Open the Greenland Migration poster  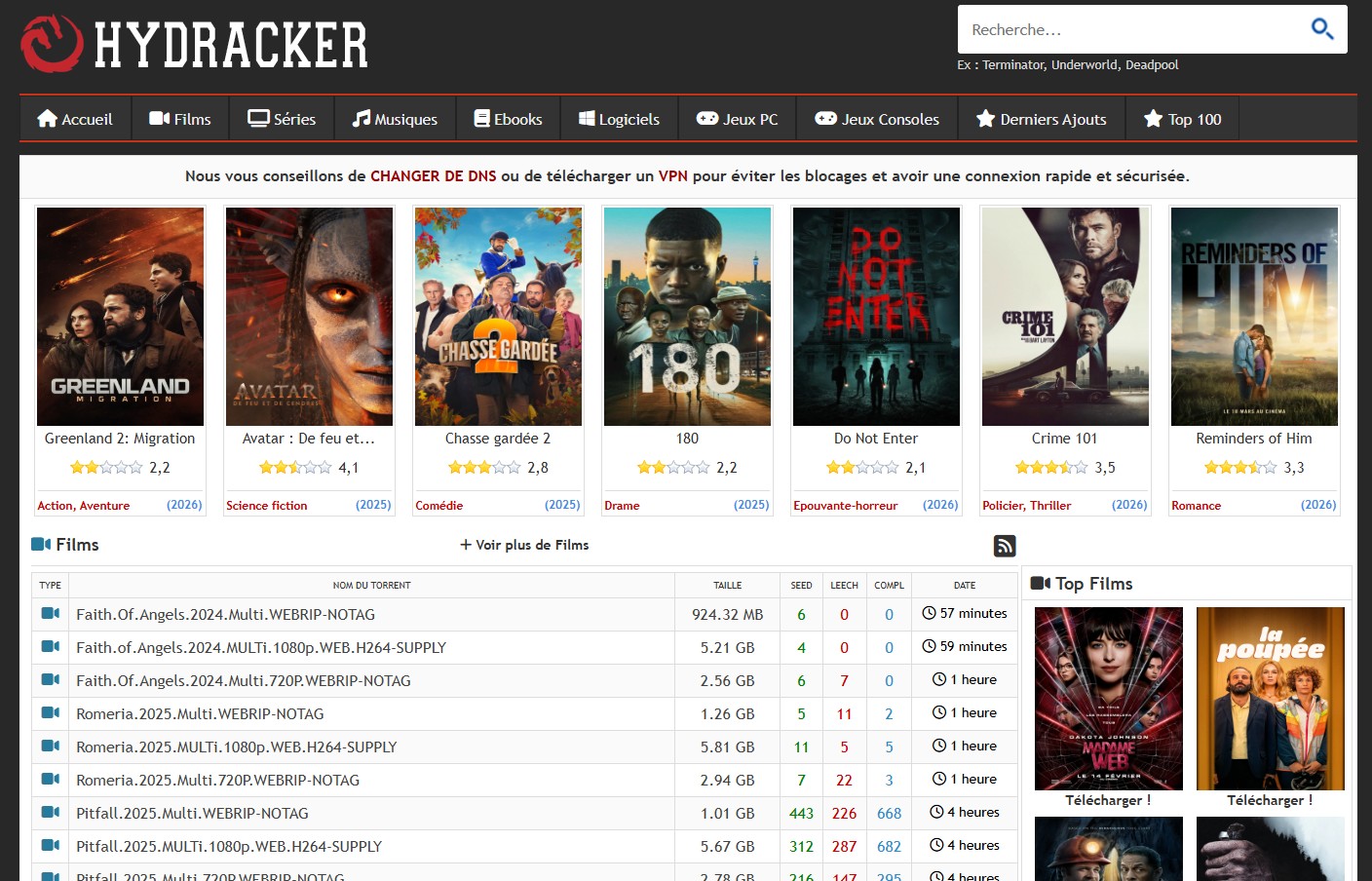click(x=120, y=317)
